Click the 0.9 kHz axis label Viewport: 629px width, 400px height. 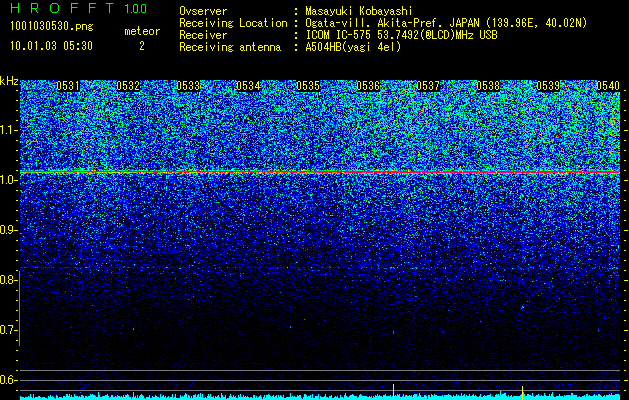(8, 230)
